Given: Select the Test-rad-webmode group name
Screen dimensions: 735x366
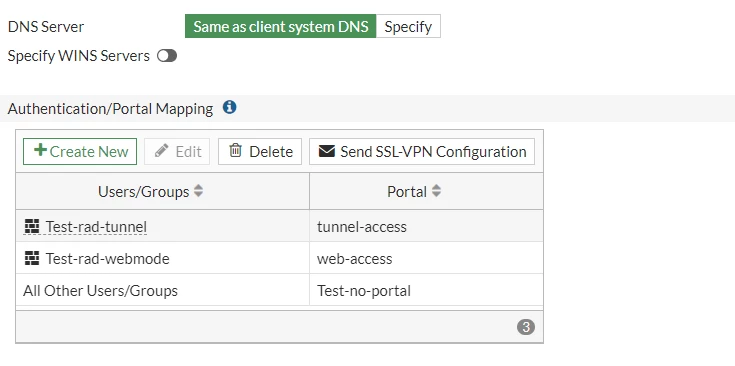Looking at the screenshot, I should 107,259.
